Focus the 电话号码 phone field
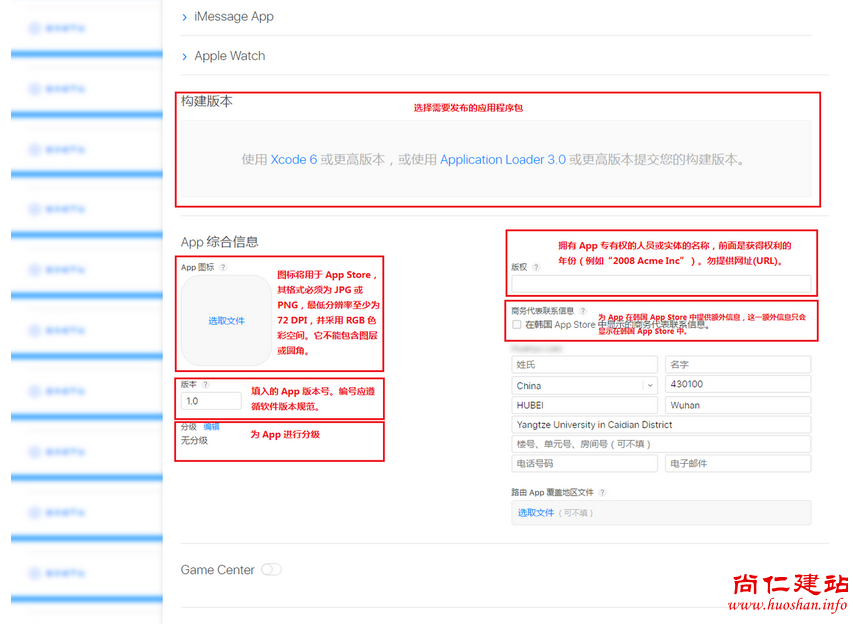The width and height of the screenshot is (853, 624). coord(583,464)
